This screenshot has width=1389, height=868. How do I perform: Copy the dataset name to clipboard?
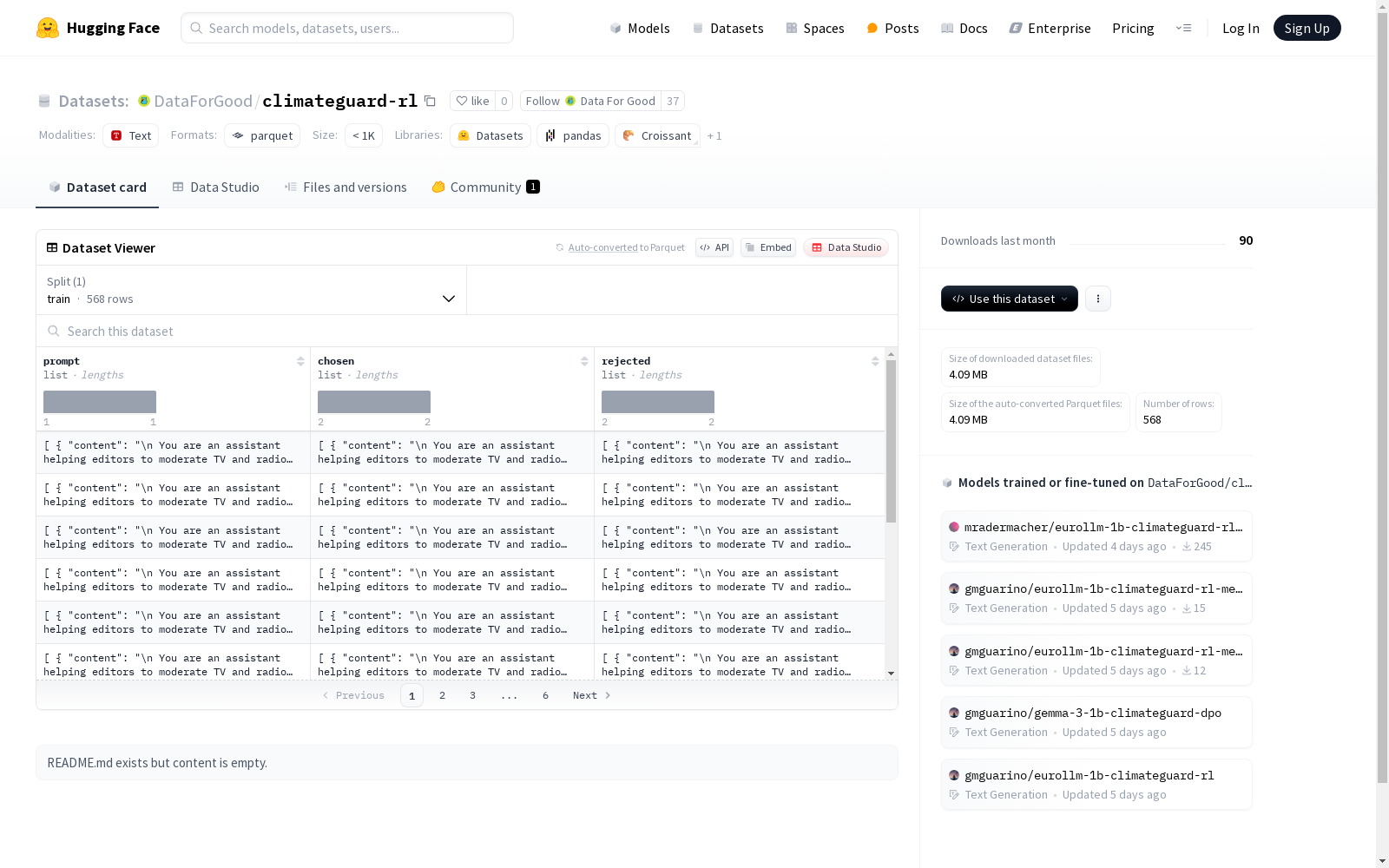tap(430, 101)
